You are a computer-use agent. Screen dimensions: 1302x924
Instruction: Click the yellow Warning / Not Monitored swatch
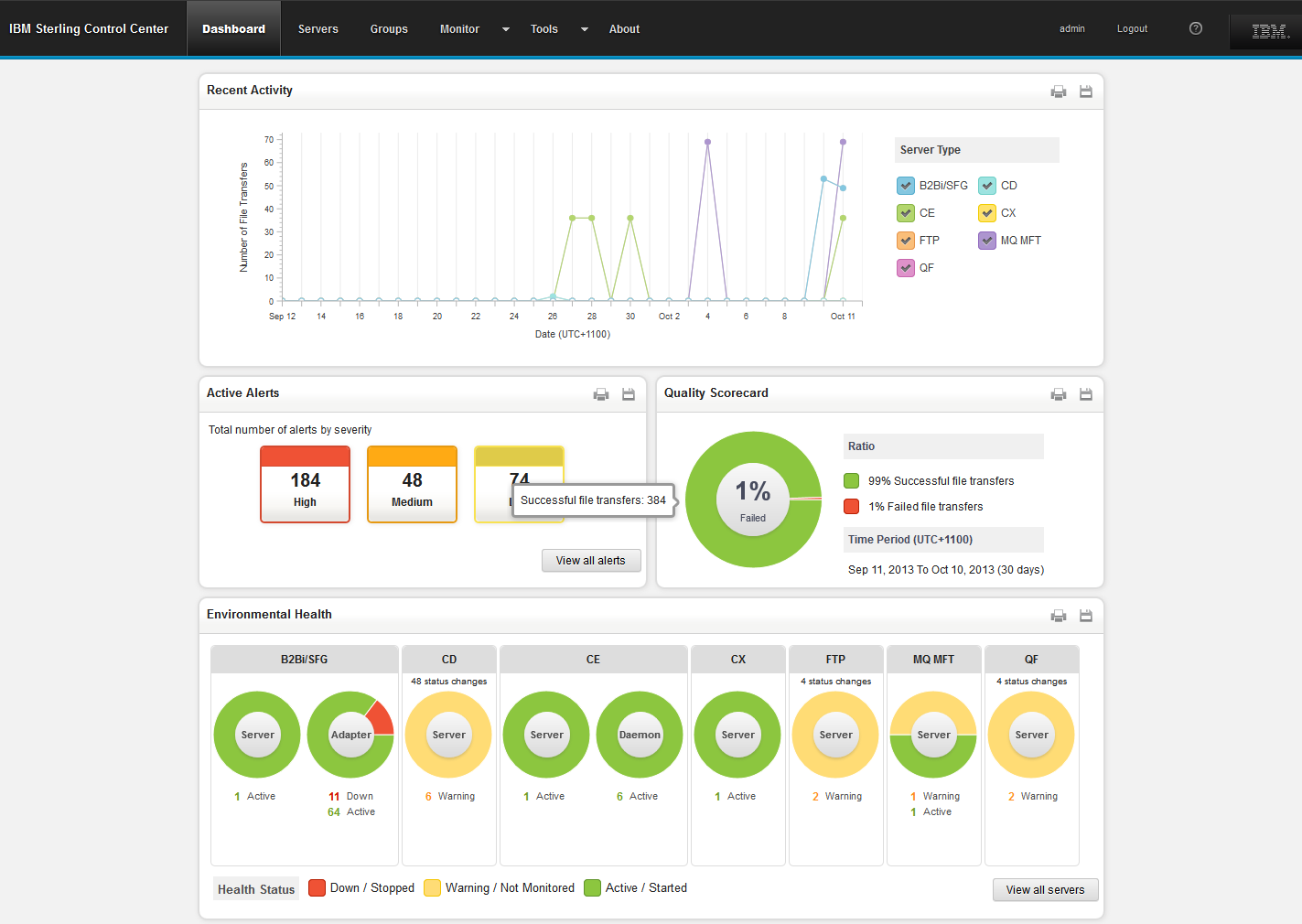pos(433,888)
